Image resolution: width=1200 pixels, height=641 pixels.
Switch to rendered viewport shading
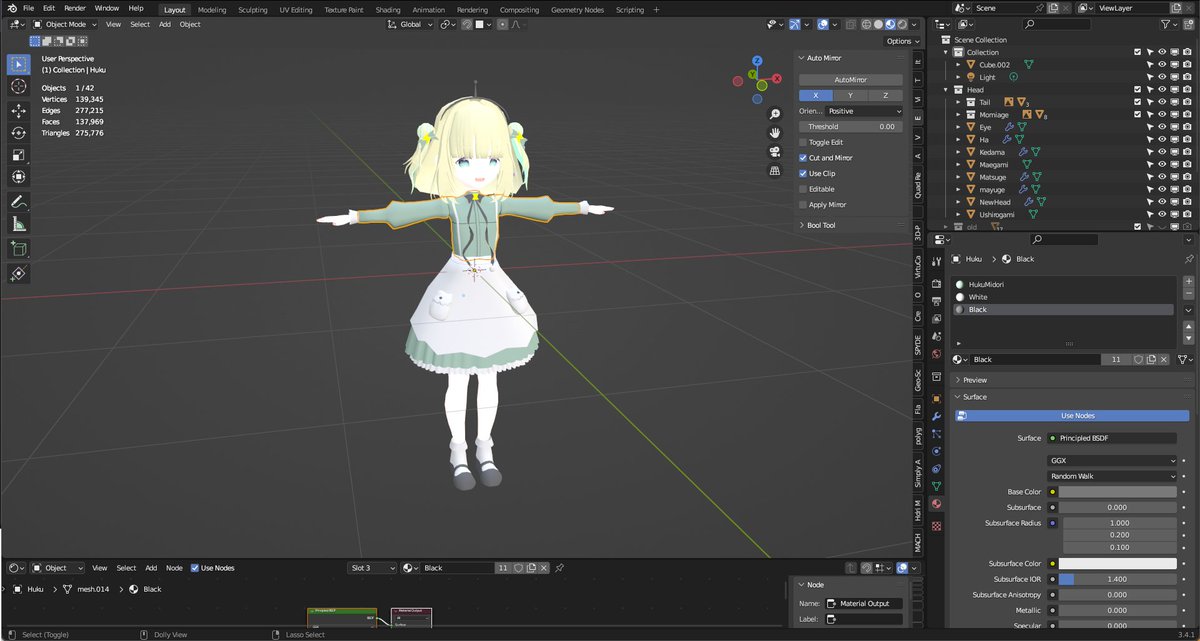(903, 24)
